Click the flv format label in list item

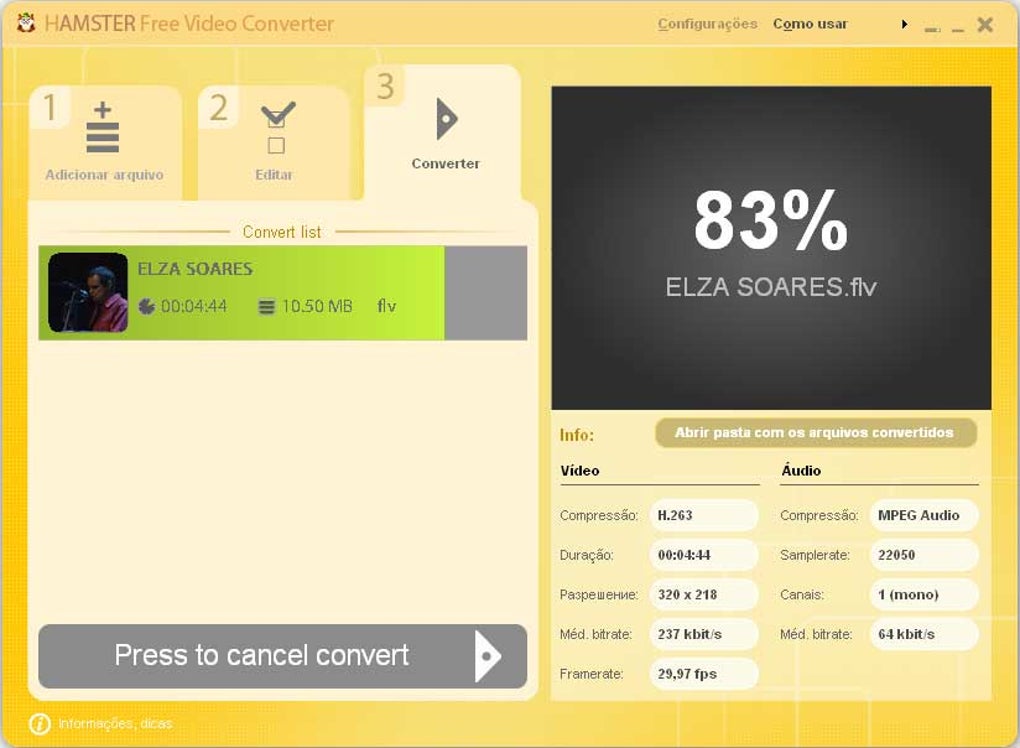386,306
